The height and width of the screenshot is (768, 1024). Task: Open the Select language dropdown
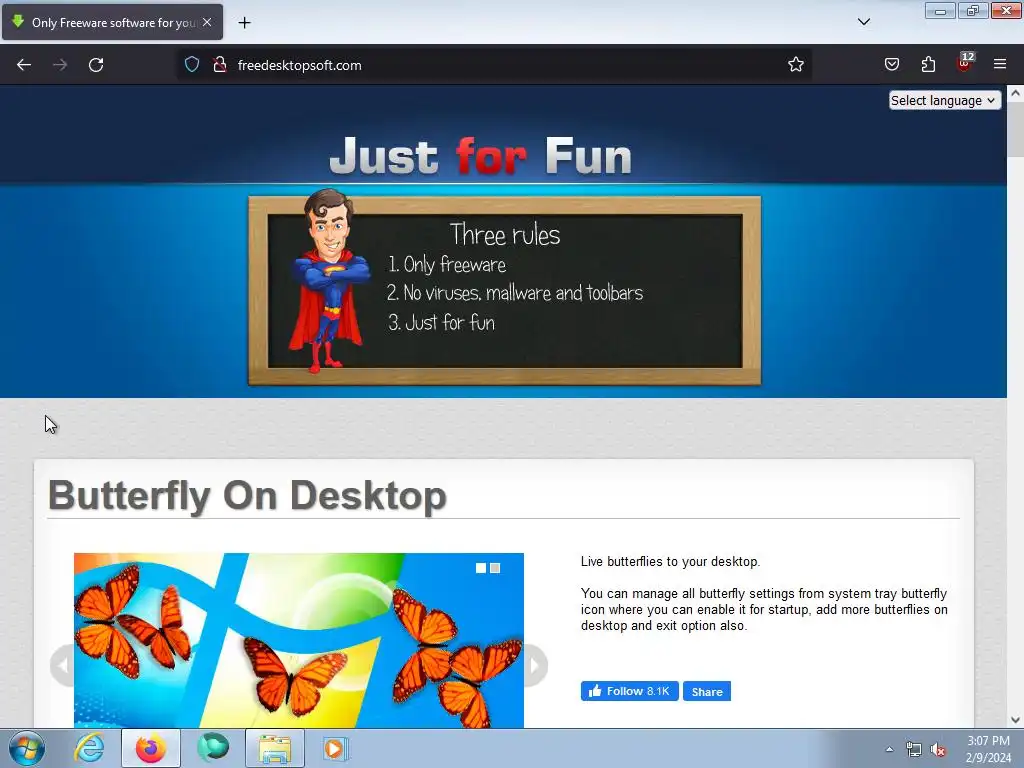(944, 101)
